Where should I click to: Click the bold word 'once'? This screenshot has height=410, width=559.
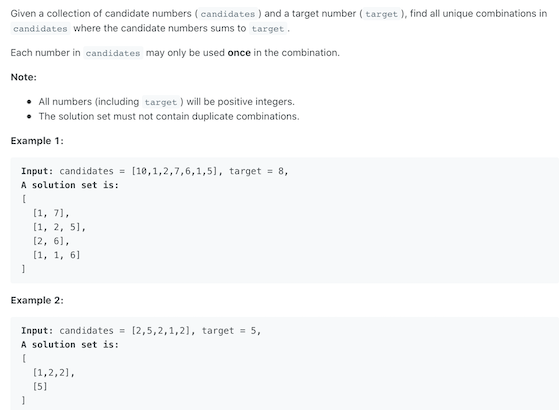pyautogui.click(x=239, y=53)
